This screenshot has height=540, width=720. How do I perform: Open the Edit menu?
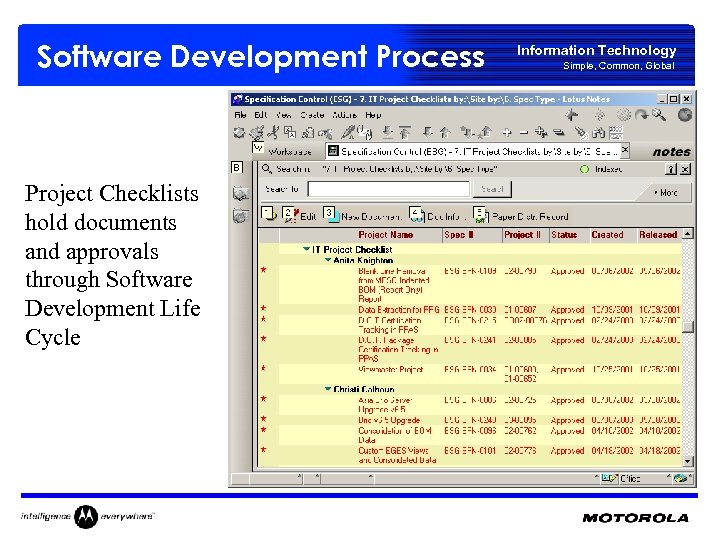coord(261,115)
